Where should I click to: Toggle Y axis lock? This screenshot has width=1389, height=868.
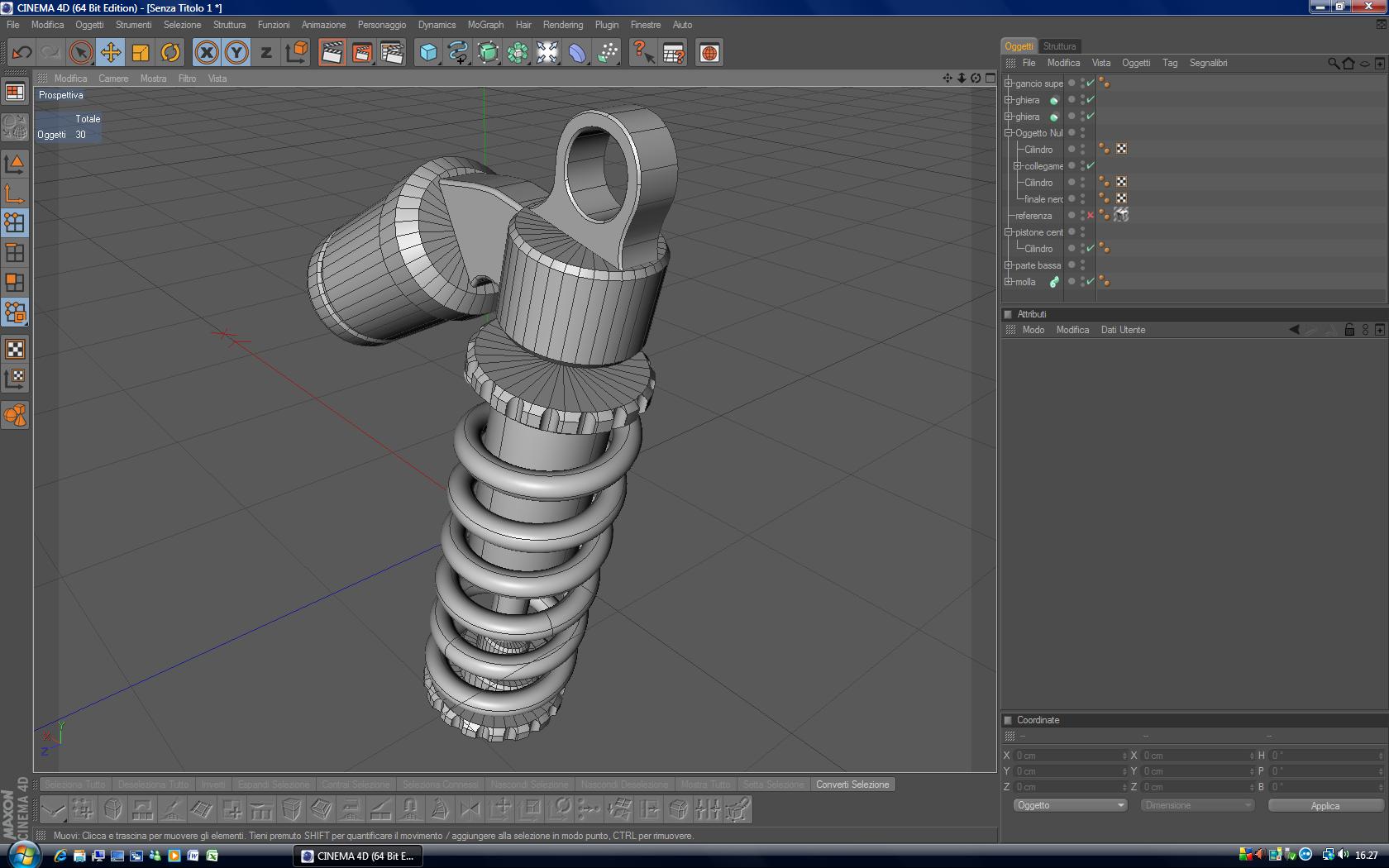[x=236, y=53]
